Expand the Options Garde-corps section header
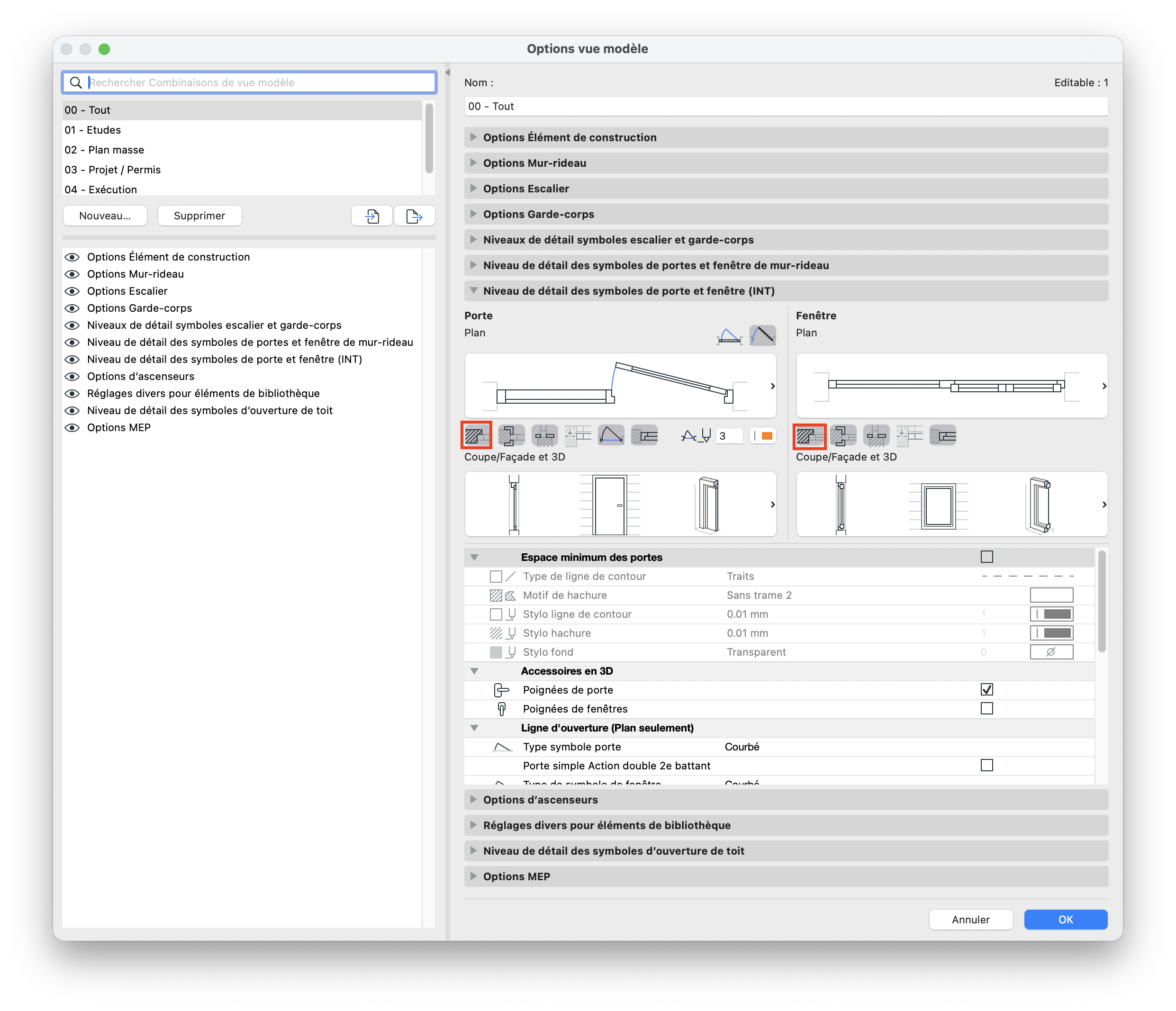Image resolution: width=1176 pixels, height=1011 pixels. (786, 214)
